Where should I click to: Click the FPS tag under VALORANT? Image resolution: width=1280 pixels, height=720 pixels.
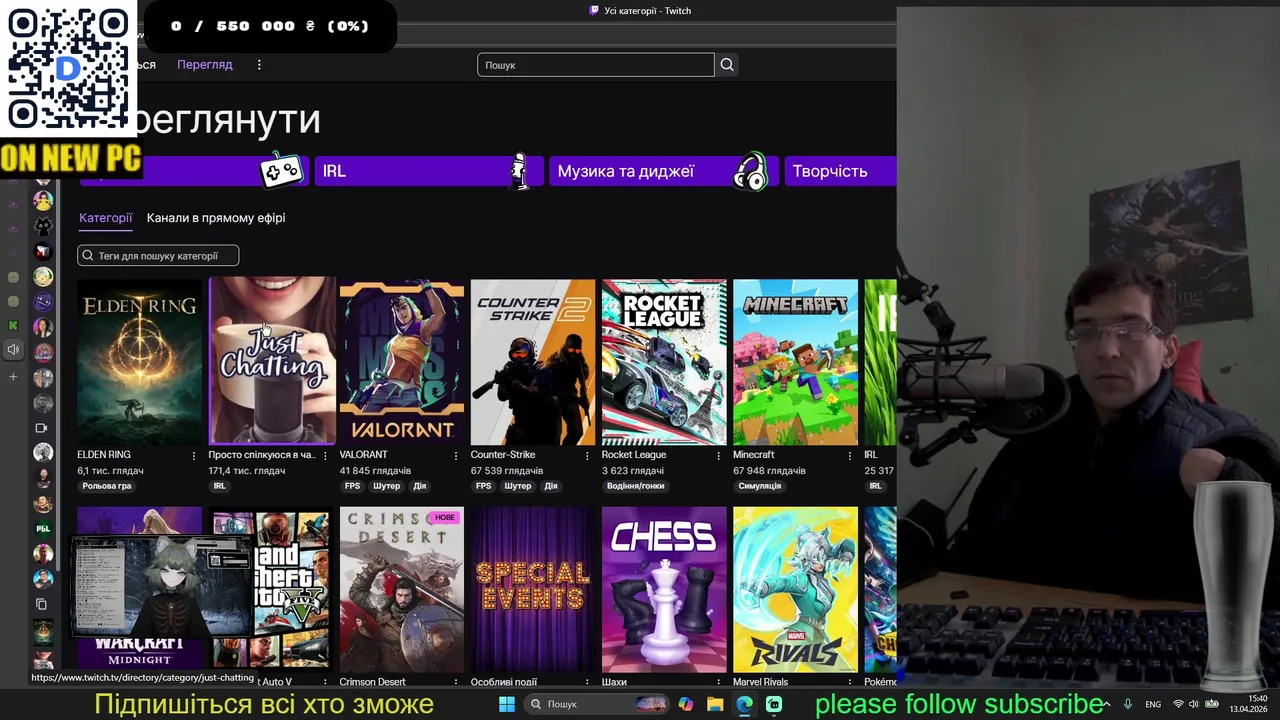(353, 487)
